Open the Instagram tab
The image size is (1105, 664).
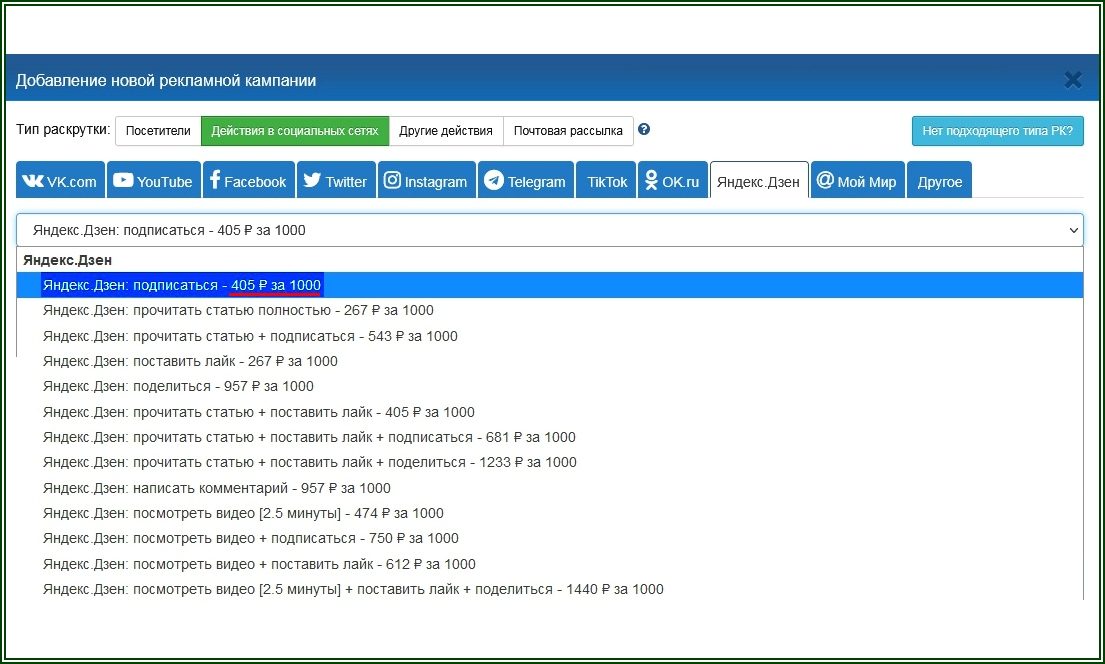pos(426,180)
